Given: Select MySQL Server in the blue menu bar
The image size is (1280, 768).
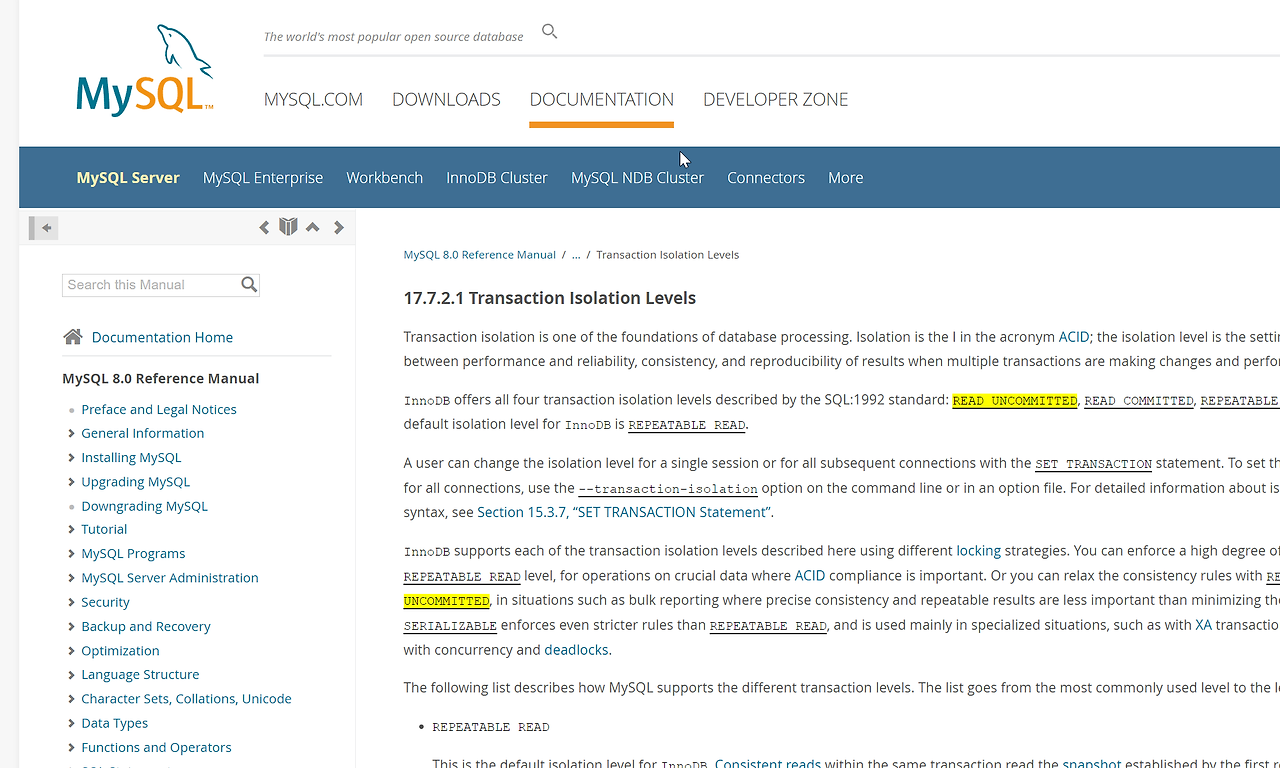Looking at the screenshot, I should tap(128, 177).
